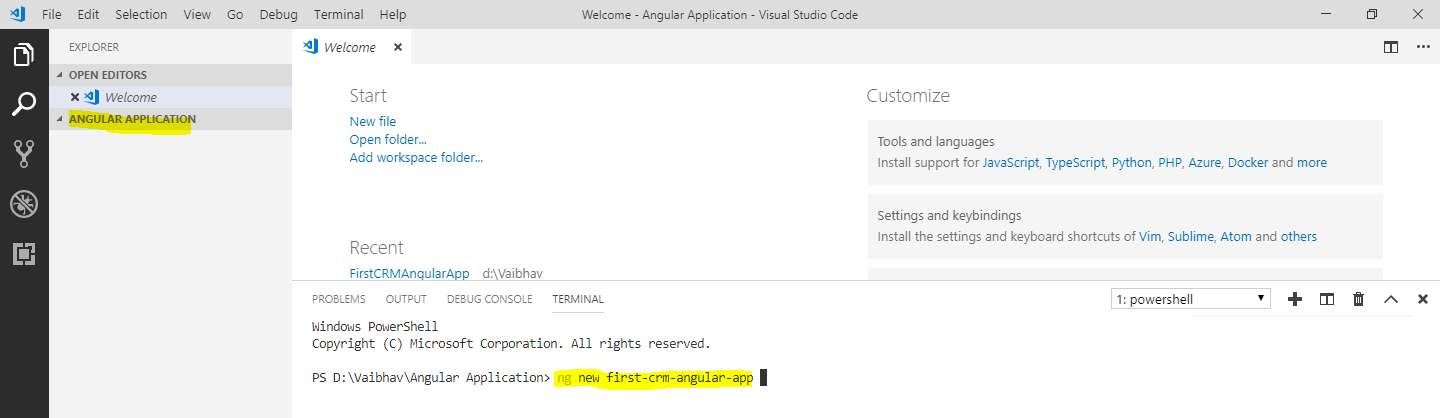Click the 'more' languages link
1440x418 pixels.
(1312, 162)
